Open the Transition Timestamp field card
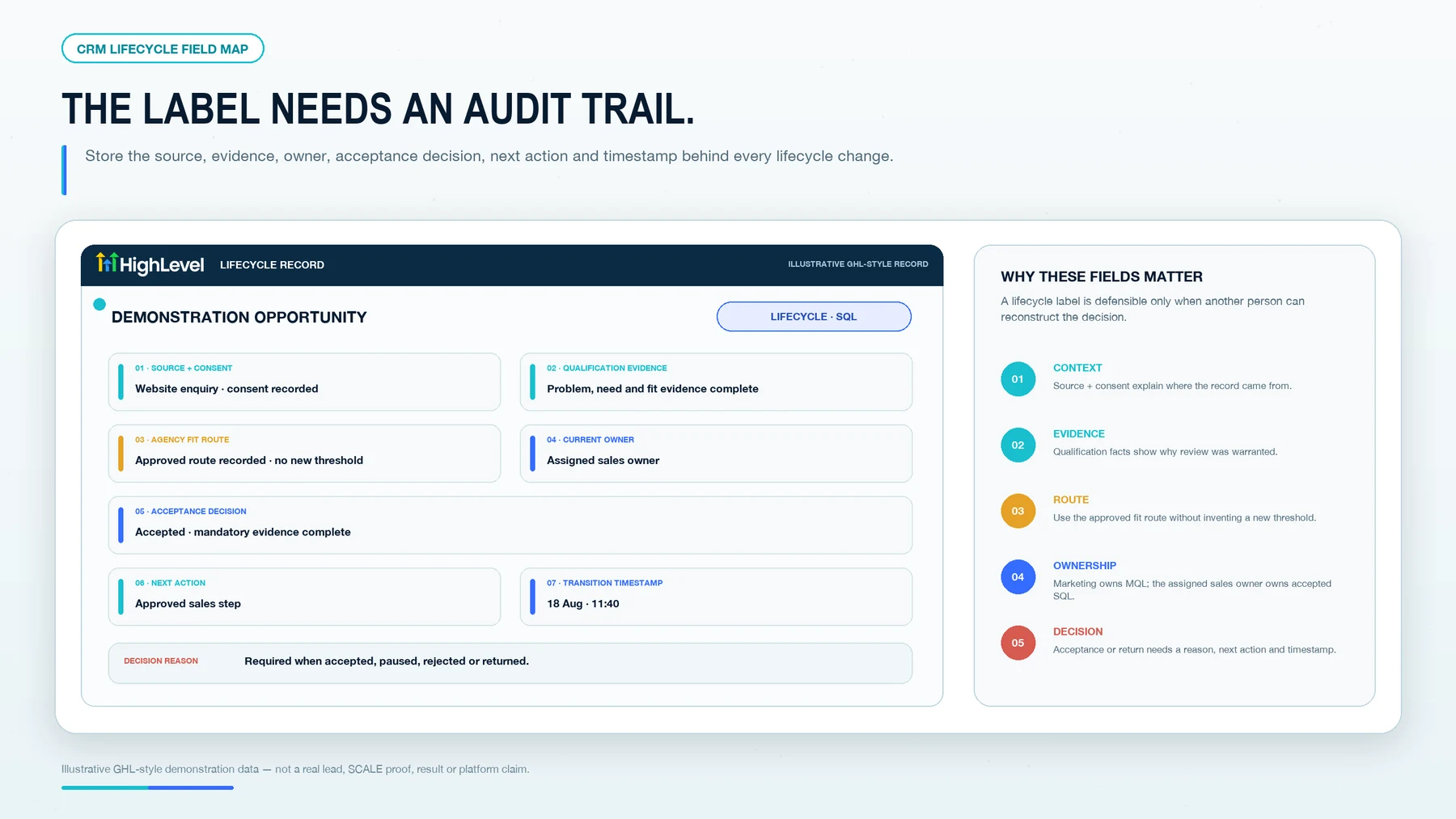1456x819 pixels. click(716, 597)
